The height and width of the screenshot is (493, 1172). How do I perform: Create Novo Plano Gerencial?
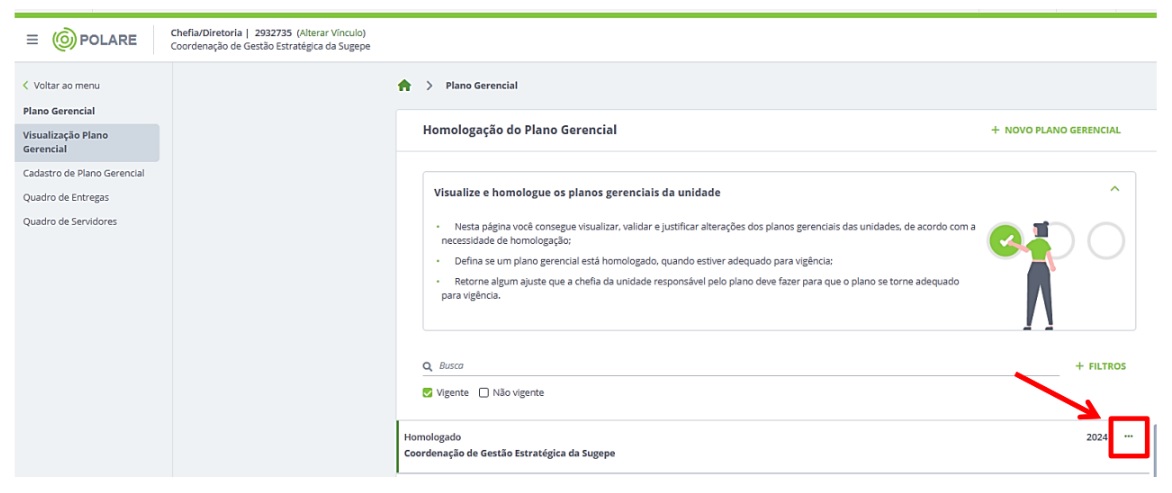1055,130
